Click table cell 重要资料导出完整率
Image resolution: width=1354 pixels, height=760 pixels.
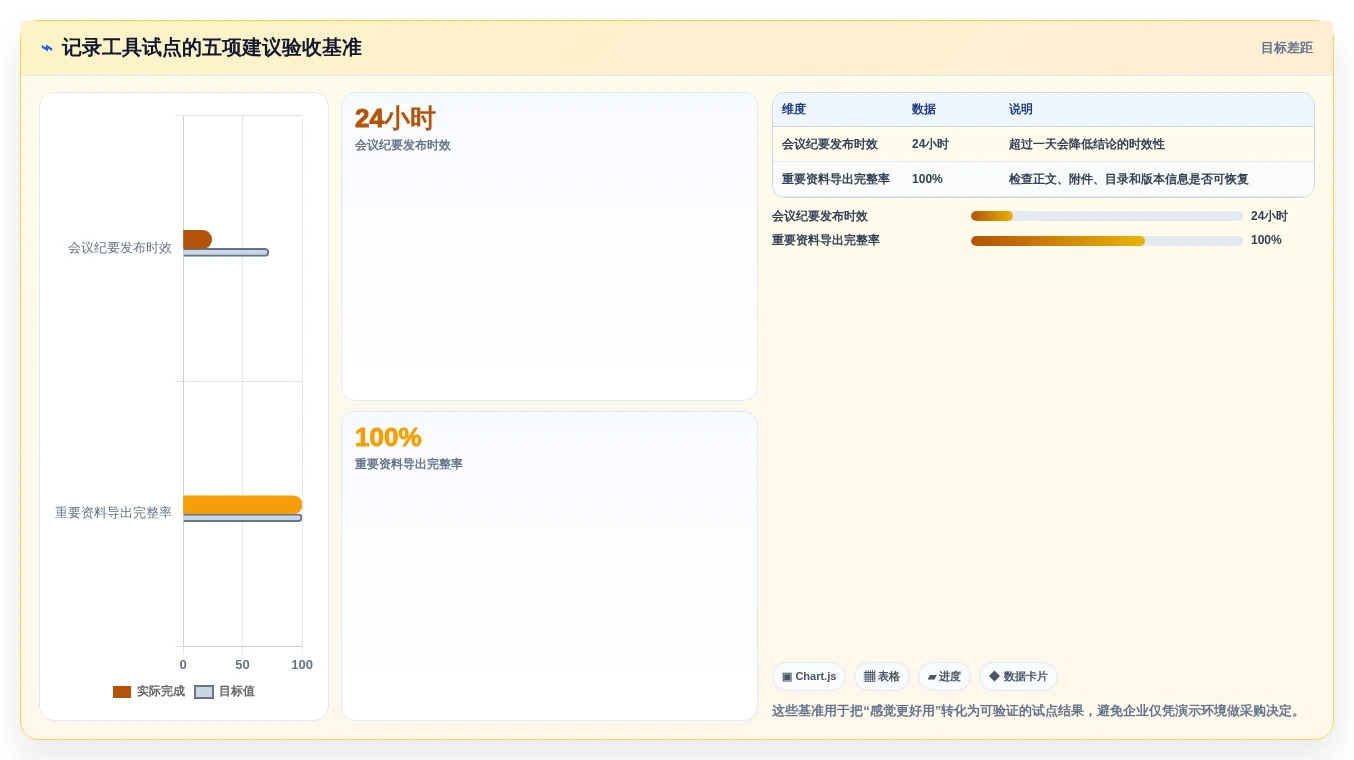[836, 180]
